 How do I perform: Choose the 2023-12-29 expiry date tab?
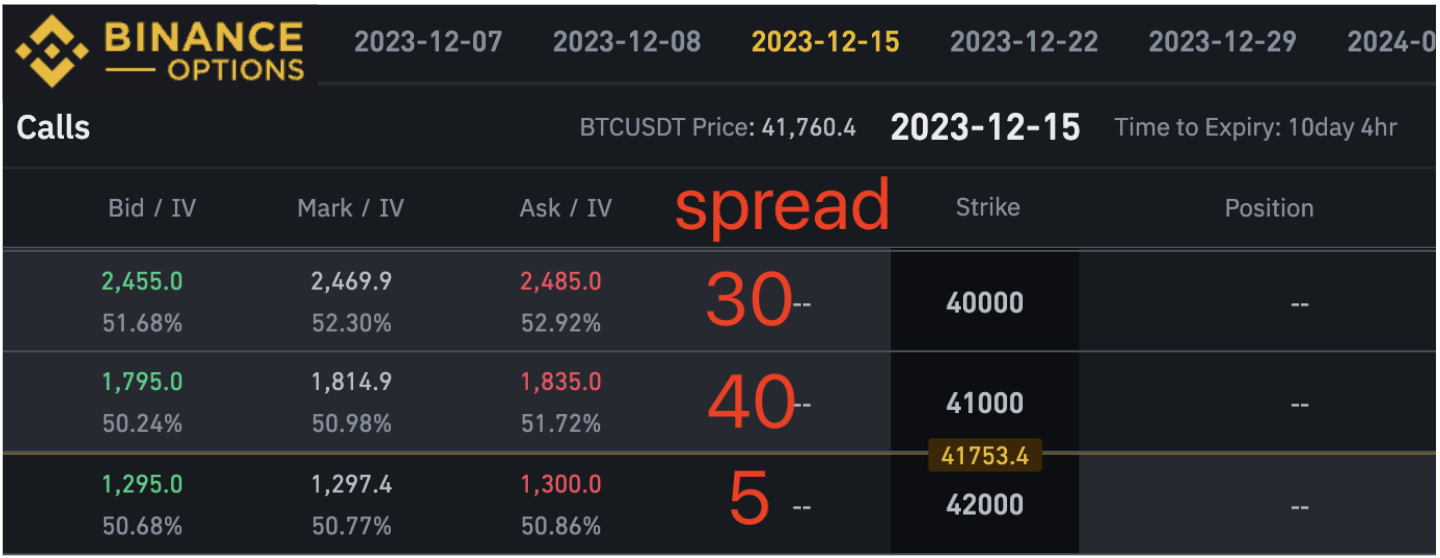coord(1222,42)
